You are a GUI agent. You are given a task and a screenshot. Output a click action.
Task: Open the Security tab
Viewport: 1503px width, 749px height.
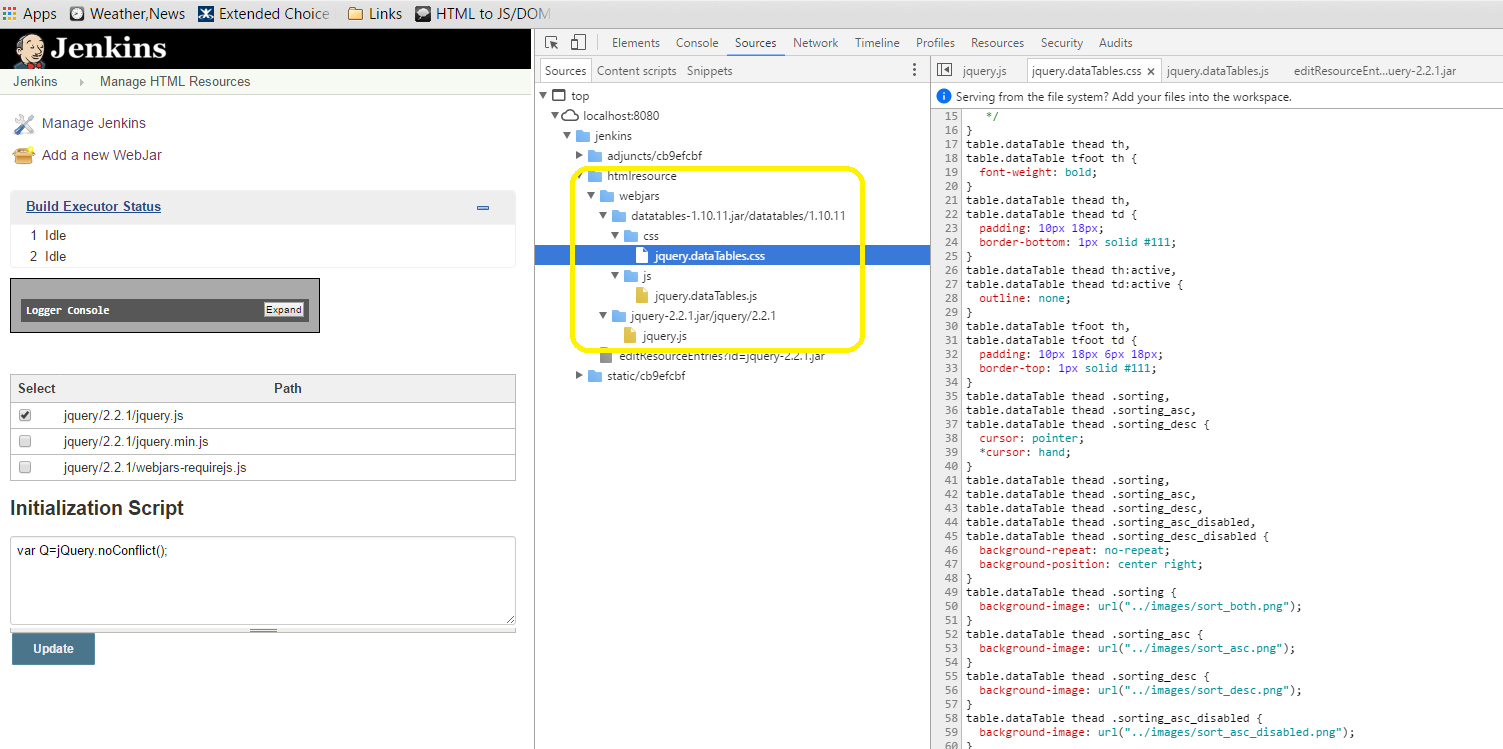point(1061,43)
